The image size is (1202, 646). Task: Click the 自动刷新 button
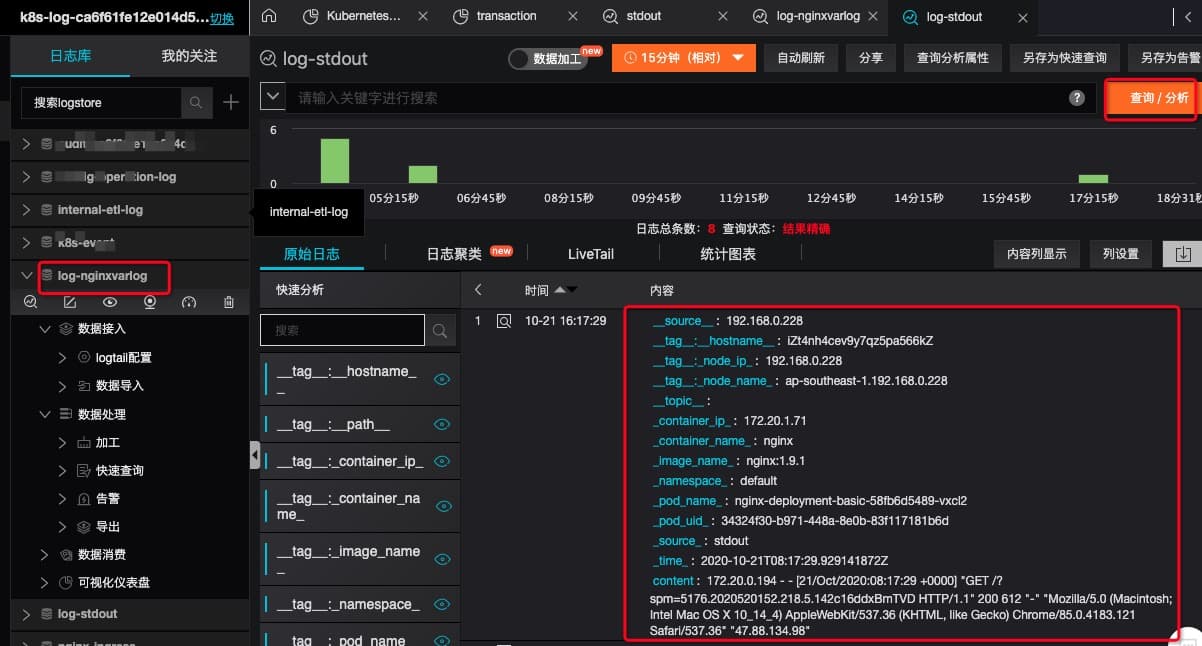pos(801,58)
